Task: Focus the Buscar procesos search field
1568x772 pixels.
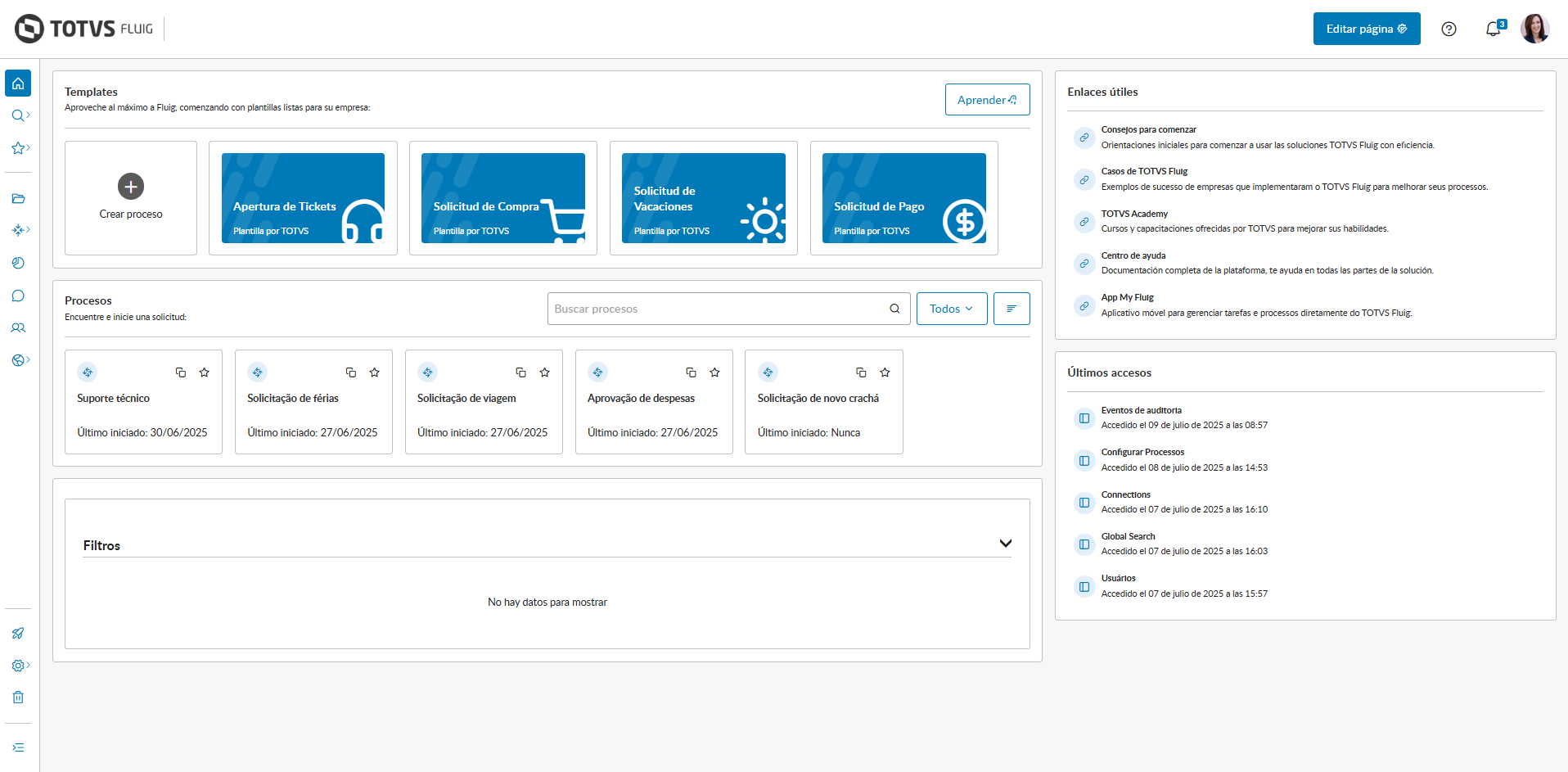Action: coord(728,309)
